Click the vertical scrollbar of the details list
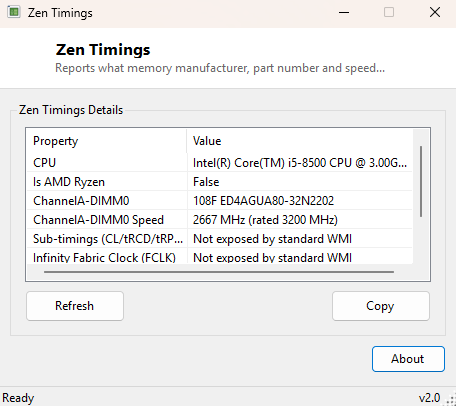This screenshot has width=456, height=406. 421,181
